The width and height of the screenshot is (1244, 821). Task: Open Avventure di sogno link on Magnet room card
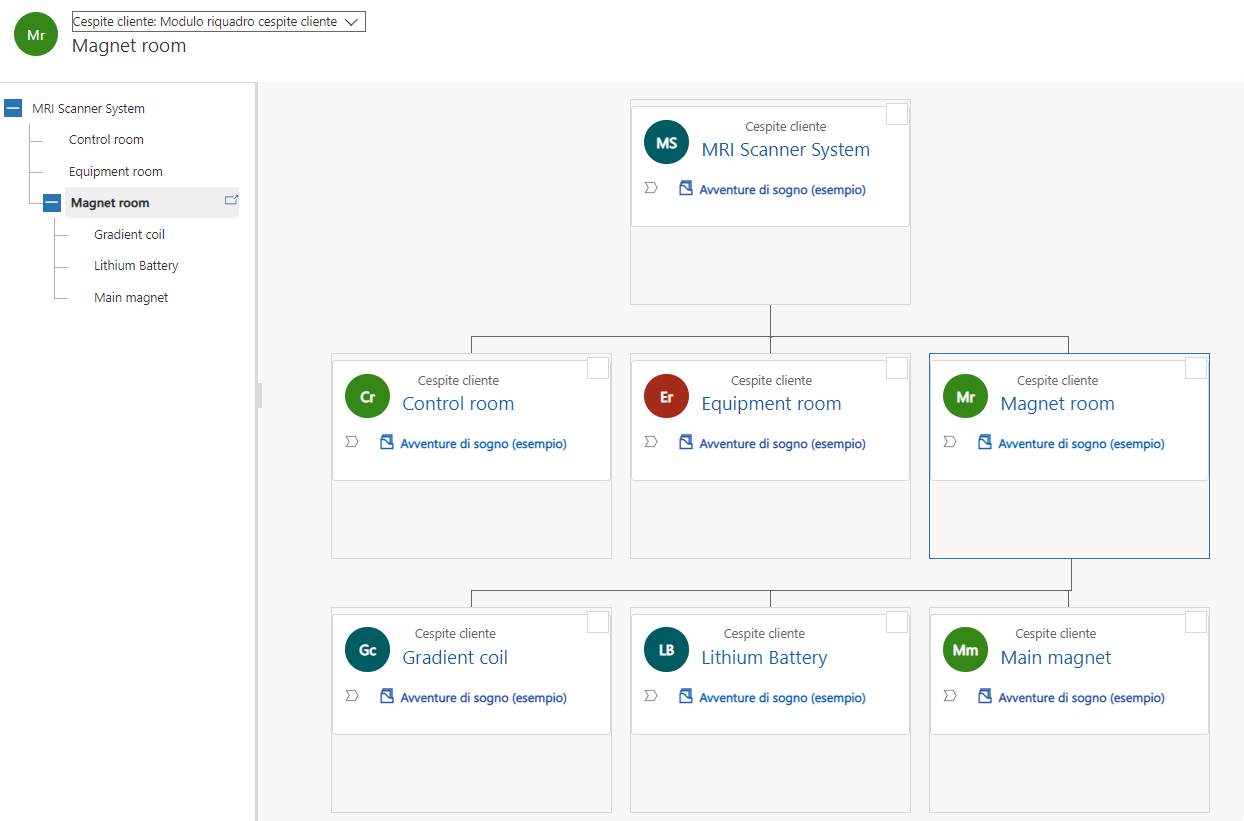[x=1081, y=444]
